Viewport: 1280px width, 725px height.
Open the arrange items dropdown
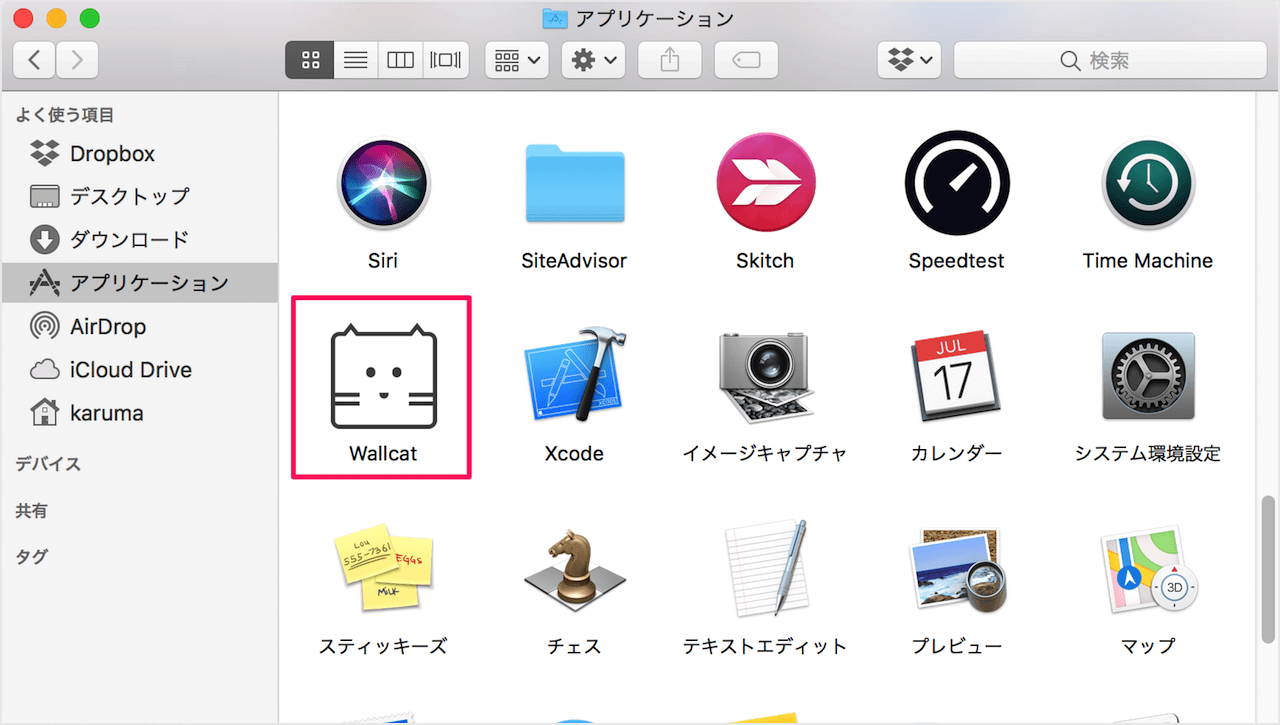(517, 60)
